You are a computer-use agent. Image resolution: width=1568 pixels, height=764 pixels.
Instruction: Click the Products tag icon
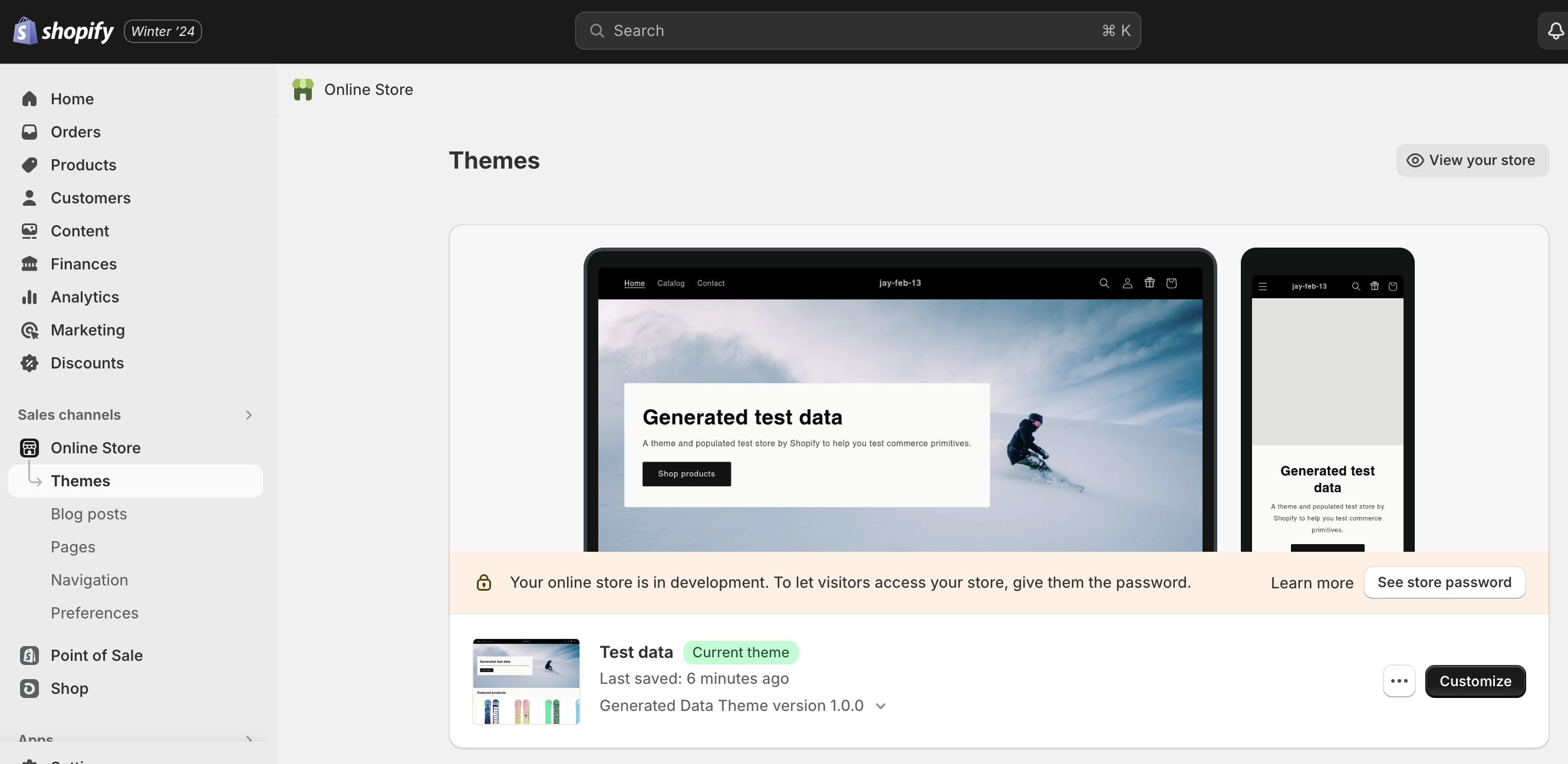pos(29,165)
